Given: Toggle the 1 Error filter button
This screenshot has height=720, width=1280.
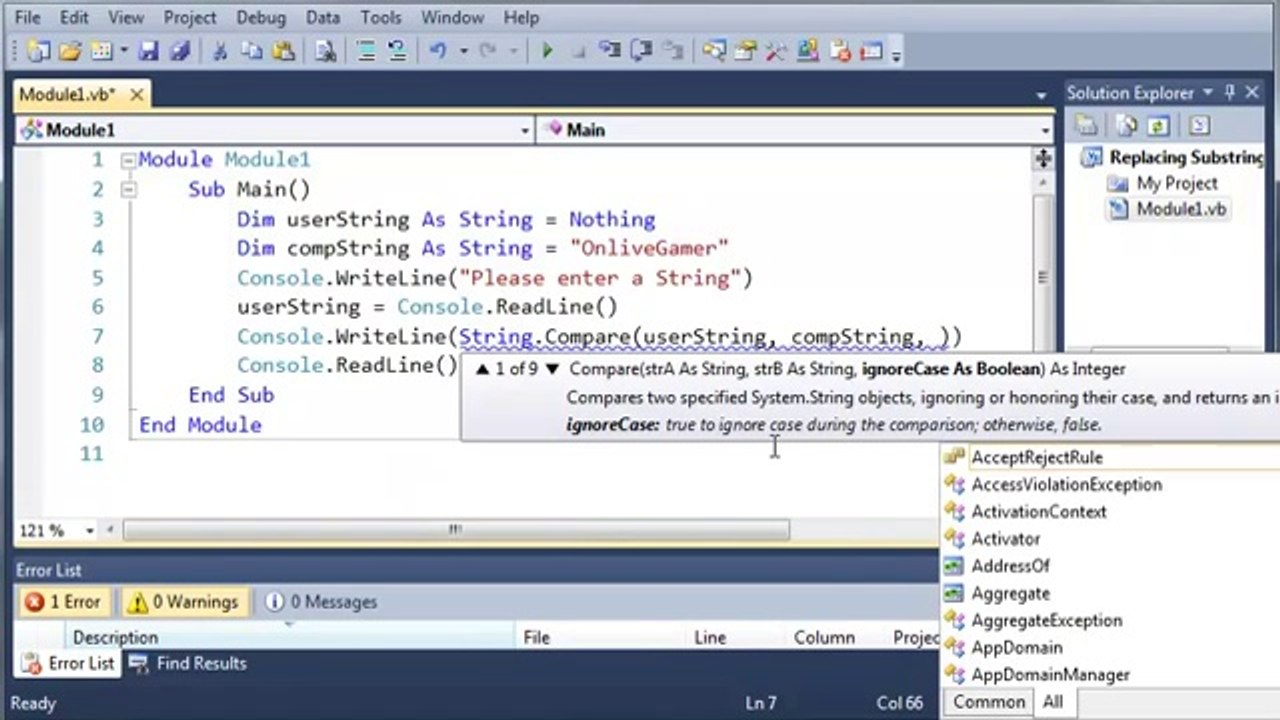Looking at the screenshot, I should click(63, 602).
